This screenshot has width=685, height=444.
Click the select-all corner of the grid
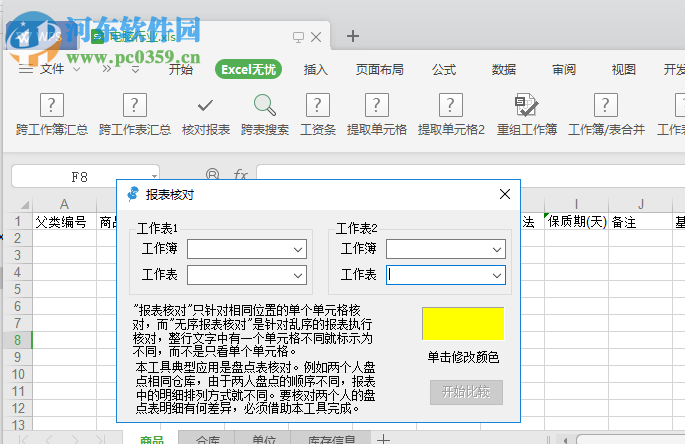tap(25, 205)
